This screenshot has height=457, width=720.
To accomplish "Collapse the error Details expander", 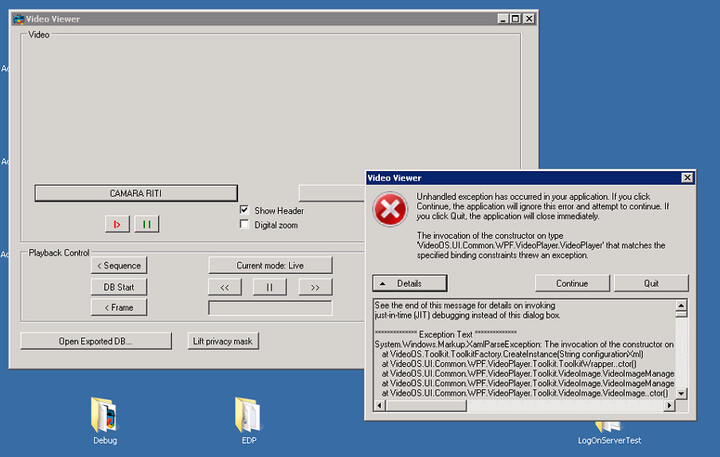I will (x=410, y=283).
